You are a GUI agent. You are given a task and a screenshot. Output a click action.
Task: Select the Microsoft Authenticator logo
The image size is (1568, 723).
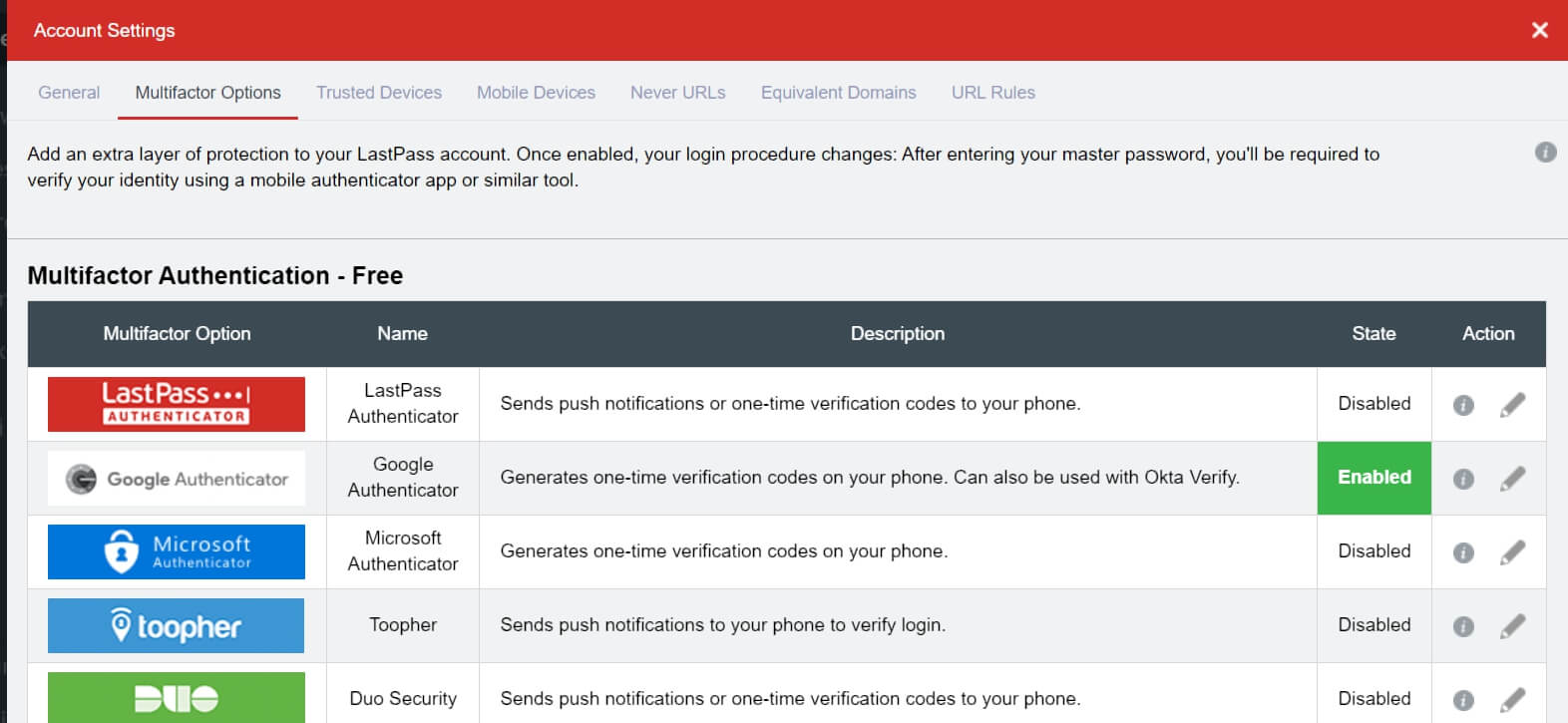tap(177, 551)
